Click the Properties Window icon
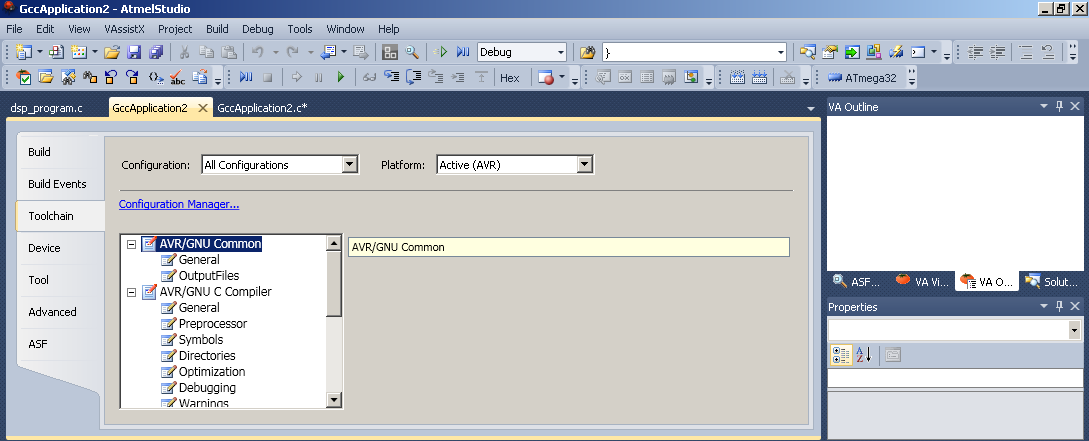The image size is (1089, 441). coord(830,52)
